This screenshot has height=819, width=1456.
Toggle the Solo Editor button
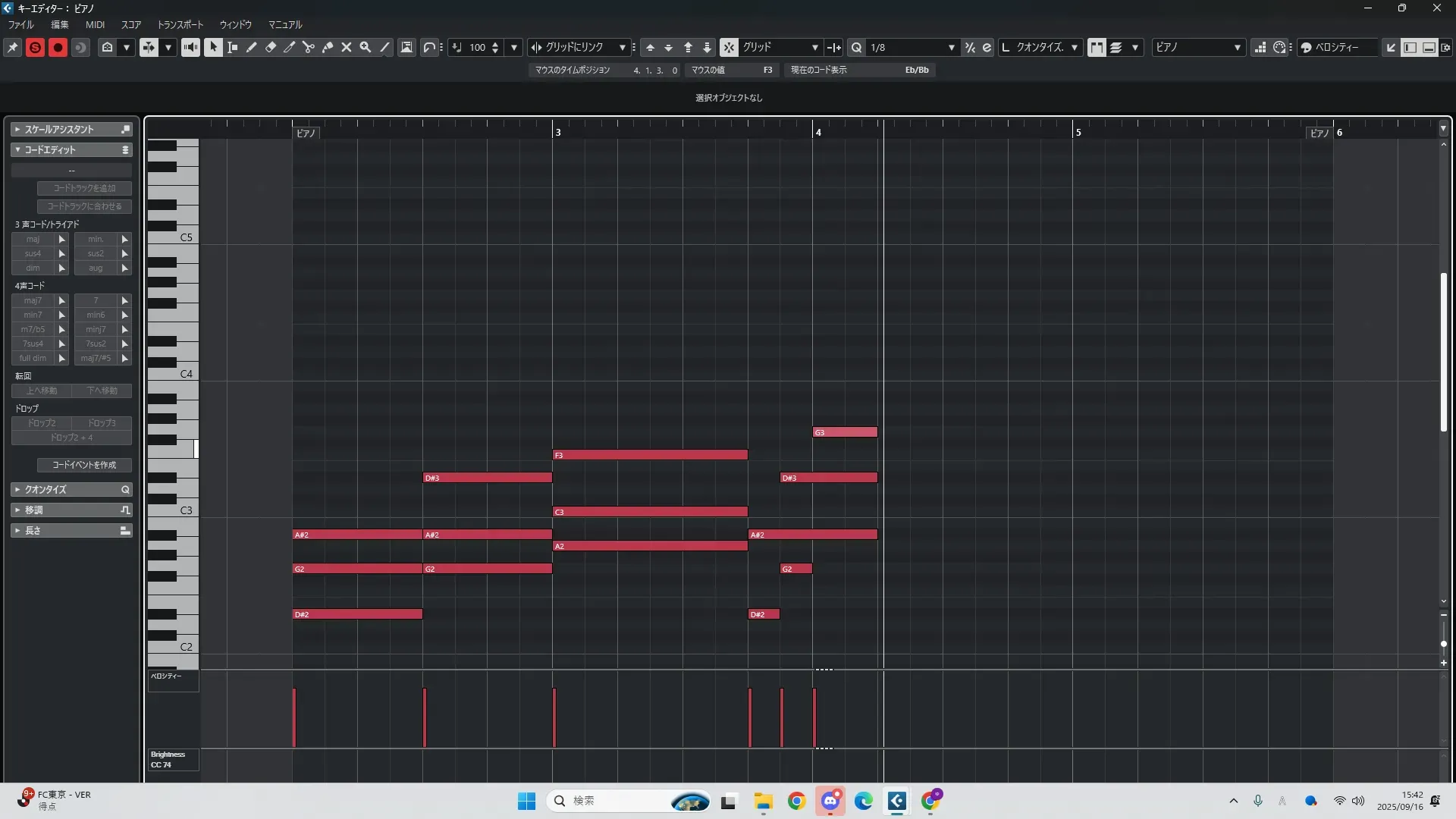[x=35, y=47]
